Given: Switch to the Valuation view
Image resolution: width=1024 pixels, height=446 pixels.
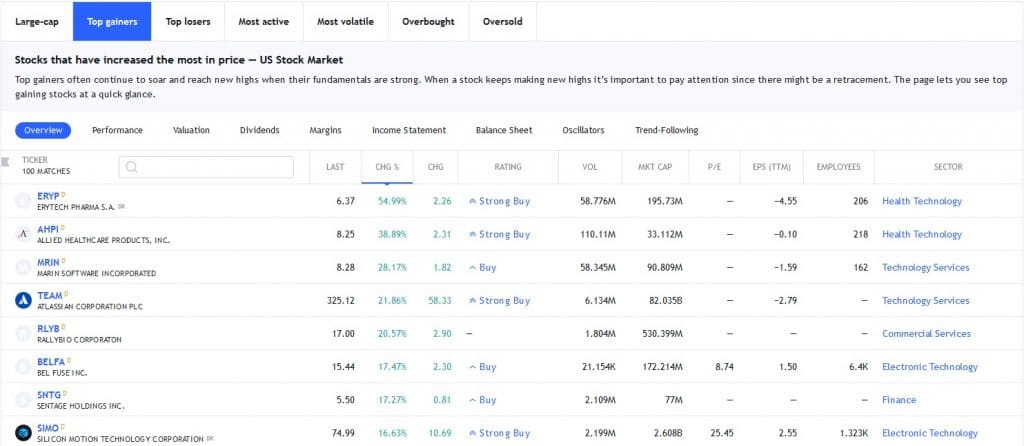Looking at the screenshot, I should tap(191, 130).
